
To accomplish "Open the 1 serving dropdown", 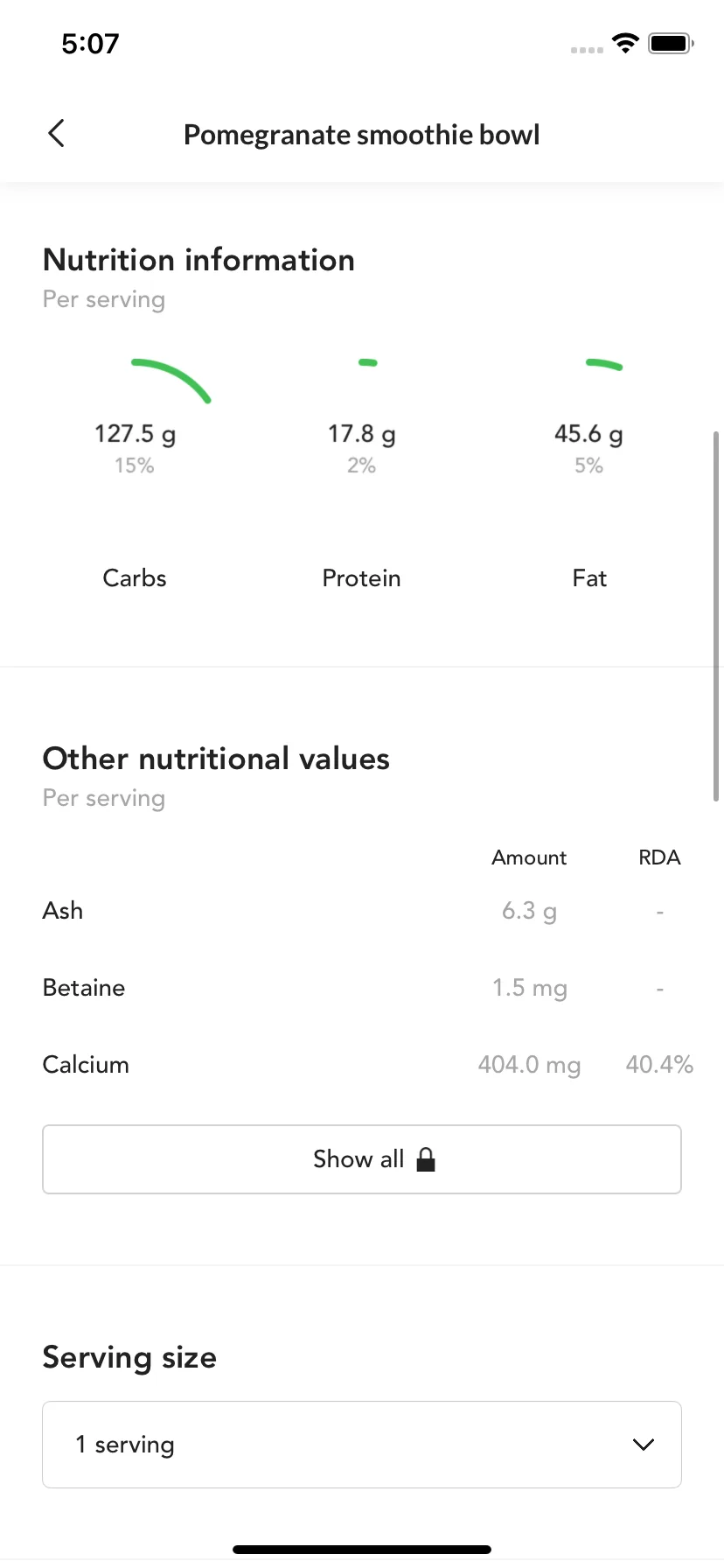I will [362, 1445].
